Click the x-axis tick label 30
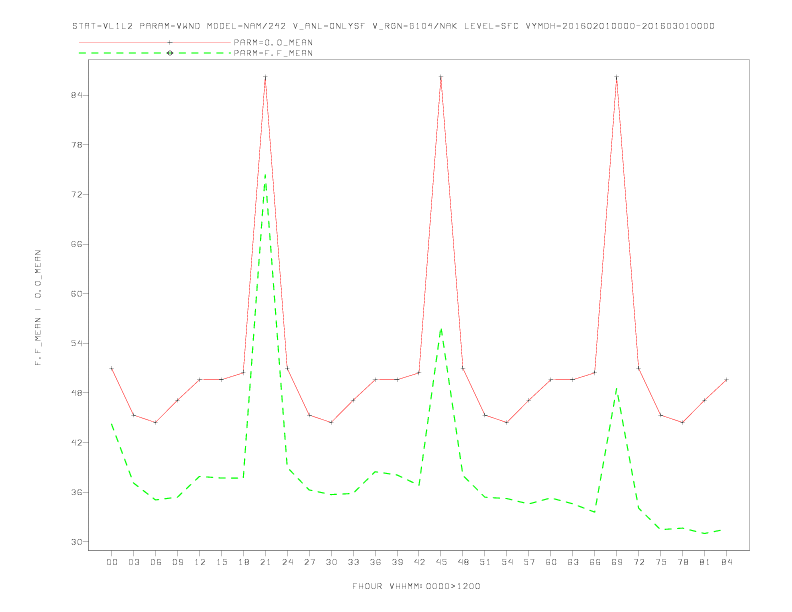792x612 pixels. click(x=331, y=562)
